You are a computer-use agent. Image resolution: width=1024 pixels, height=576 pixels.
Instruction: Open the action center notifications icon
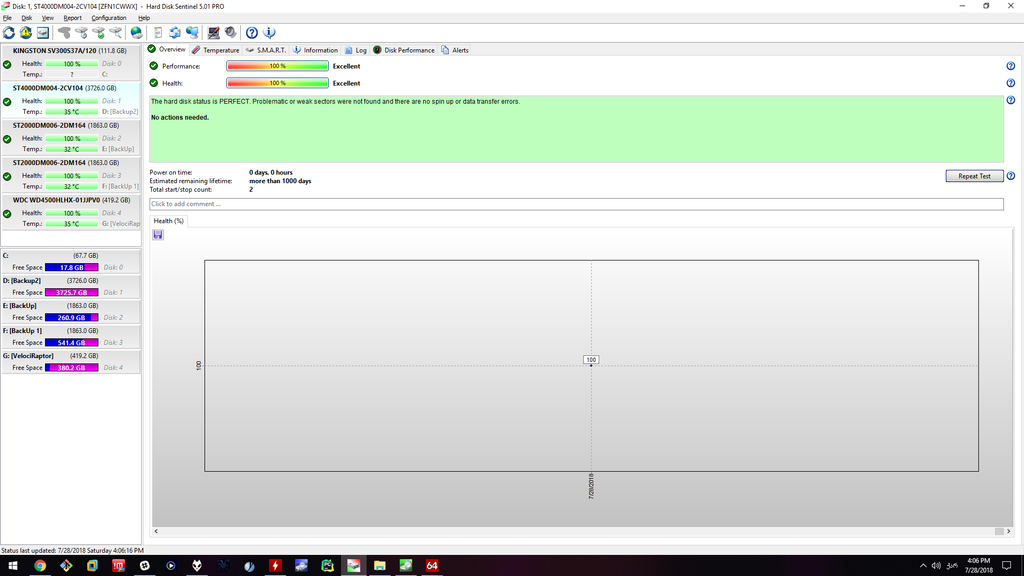click(x=1007, y=566)
